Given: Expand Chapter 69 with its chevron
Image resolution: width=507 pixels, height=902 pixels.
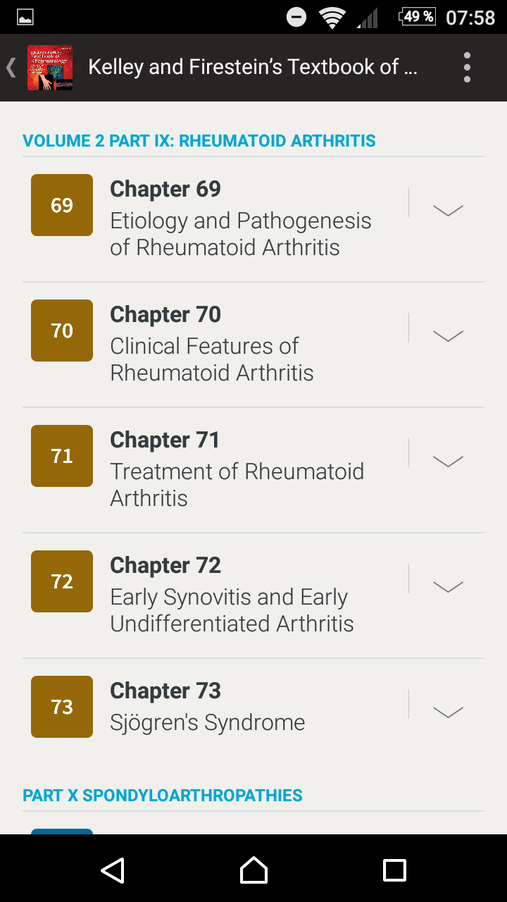Looking at the screenshot, I should (x=448, y=210).
